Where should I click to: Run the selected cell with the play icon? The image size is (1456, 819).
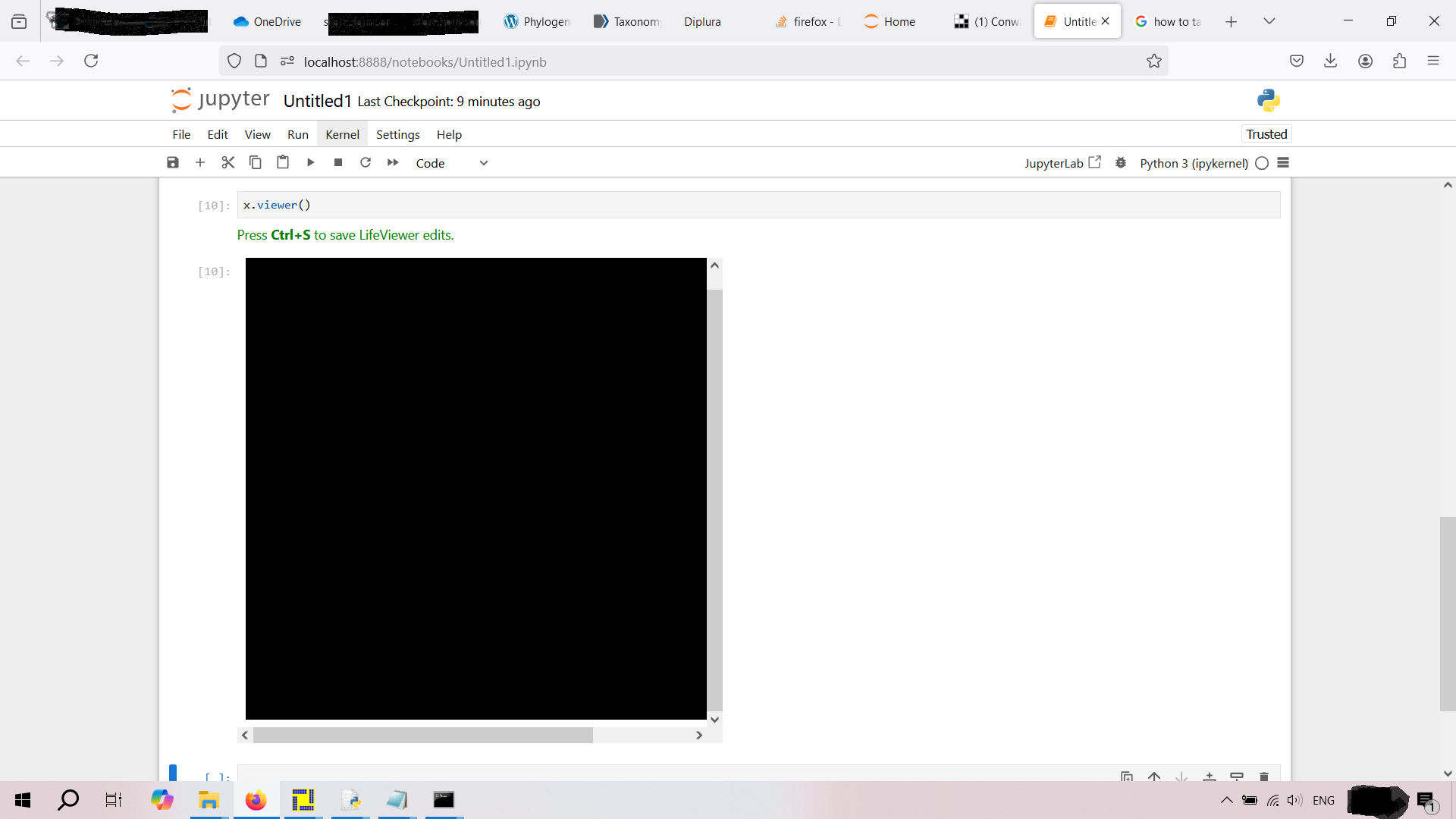310,162
